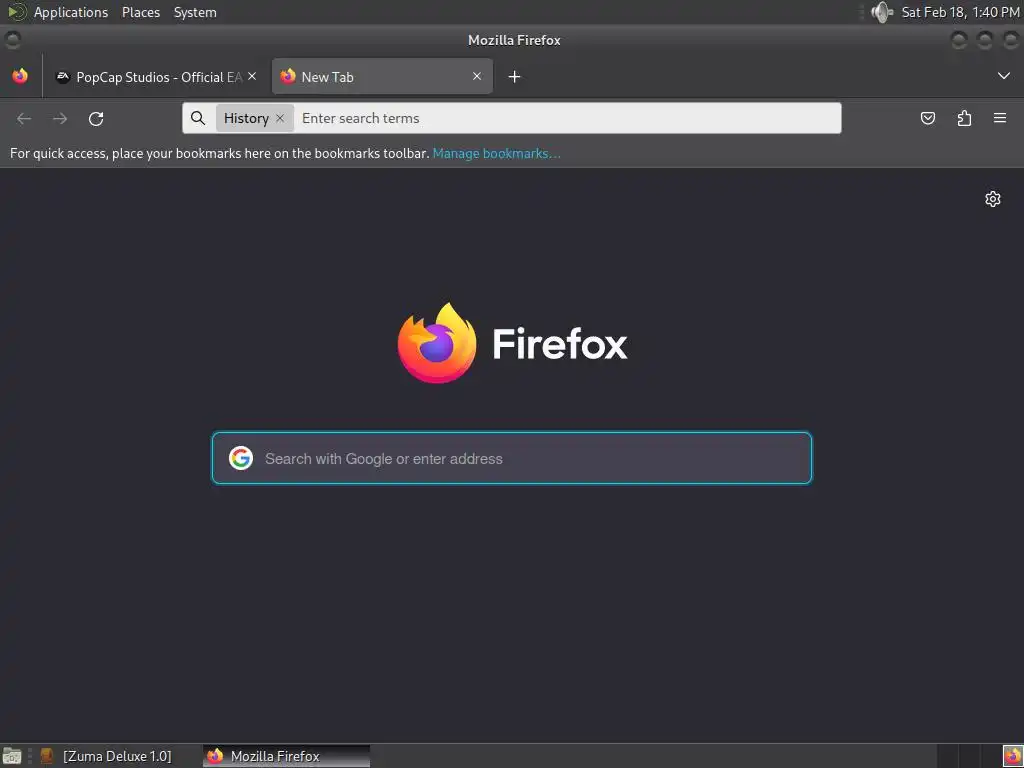Select the New Tab tab
This screenshot has height=768, width=1024.
[382, 77]
